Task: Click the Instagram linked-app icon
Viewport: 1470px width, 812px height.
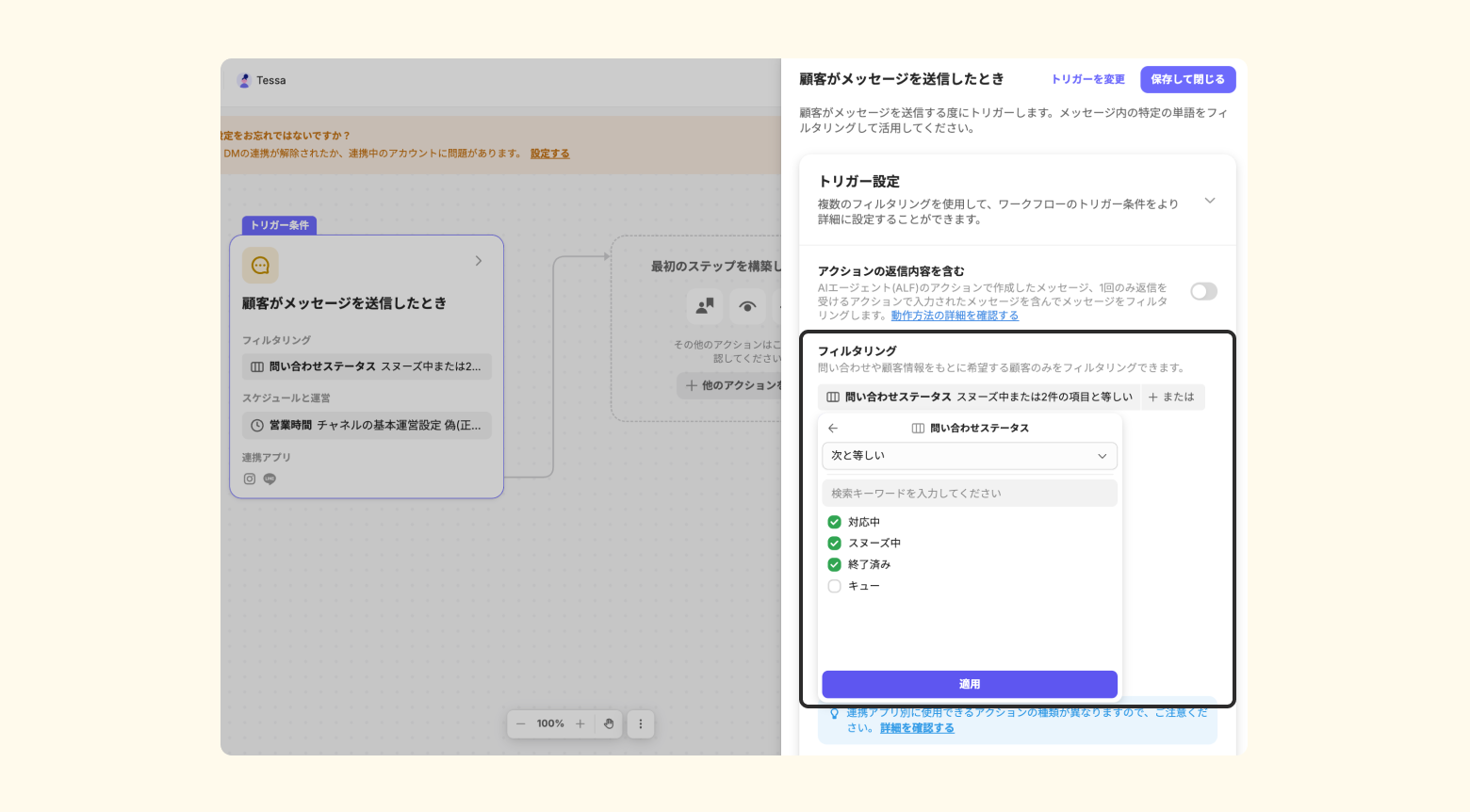Action: click(250, 479)
